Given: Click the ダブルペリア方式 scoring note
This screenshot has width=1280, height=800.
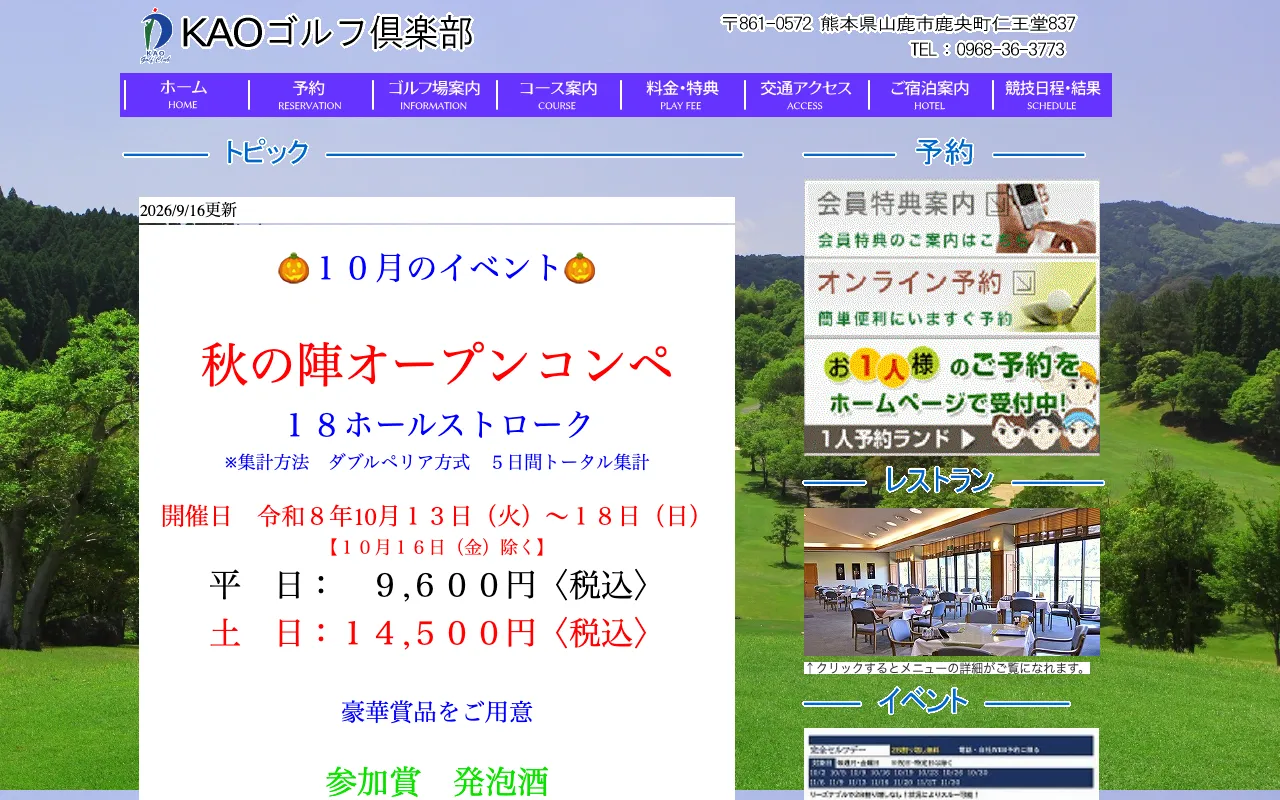Looking at the screenshot, I should [437, 462].
